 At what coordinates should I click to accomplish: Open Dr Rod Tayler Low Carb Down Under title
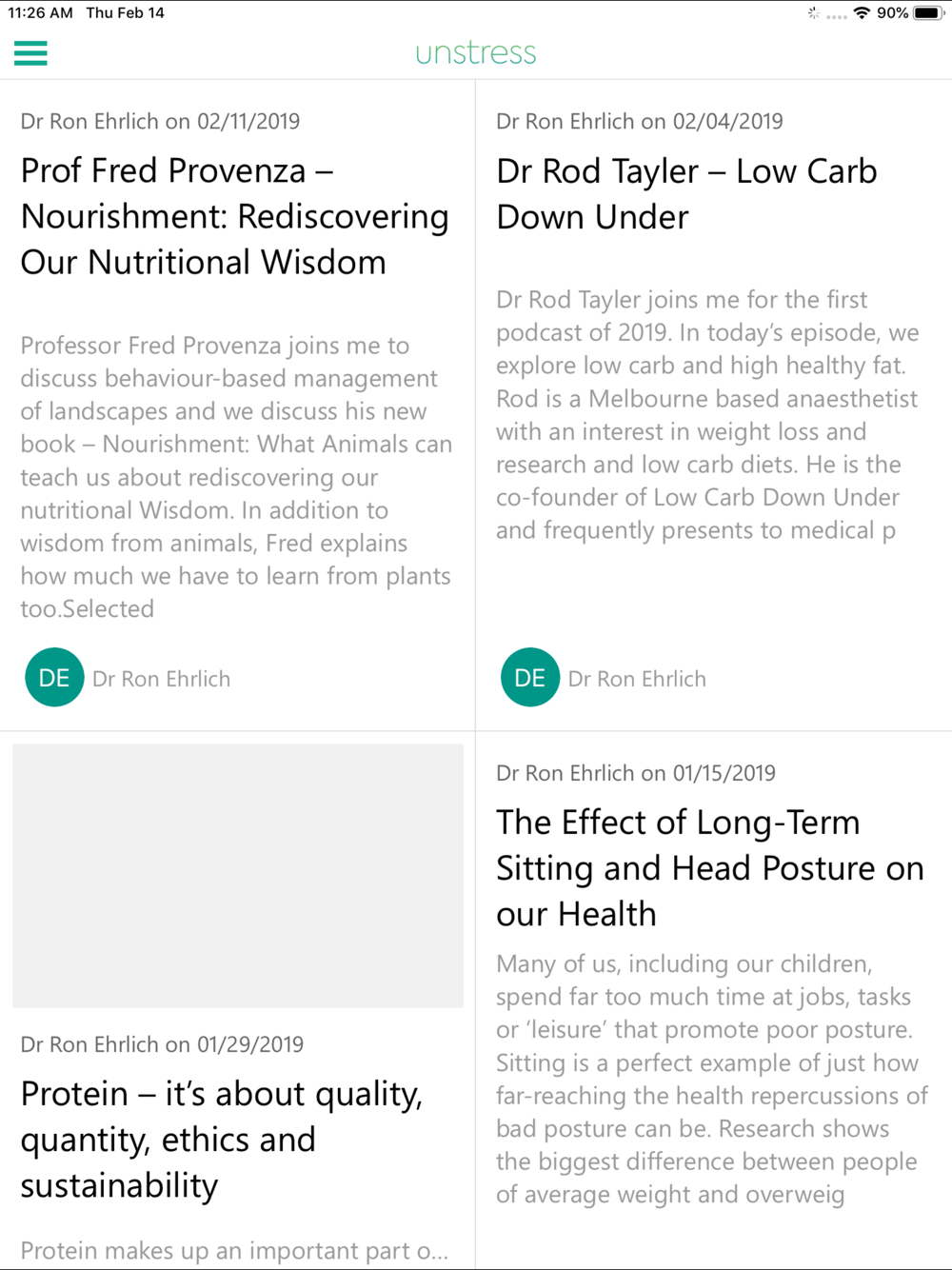point(686,194)
